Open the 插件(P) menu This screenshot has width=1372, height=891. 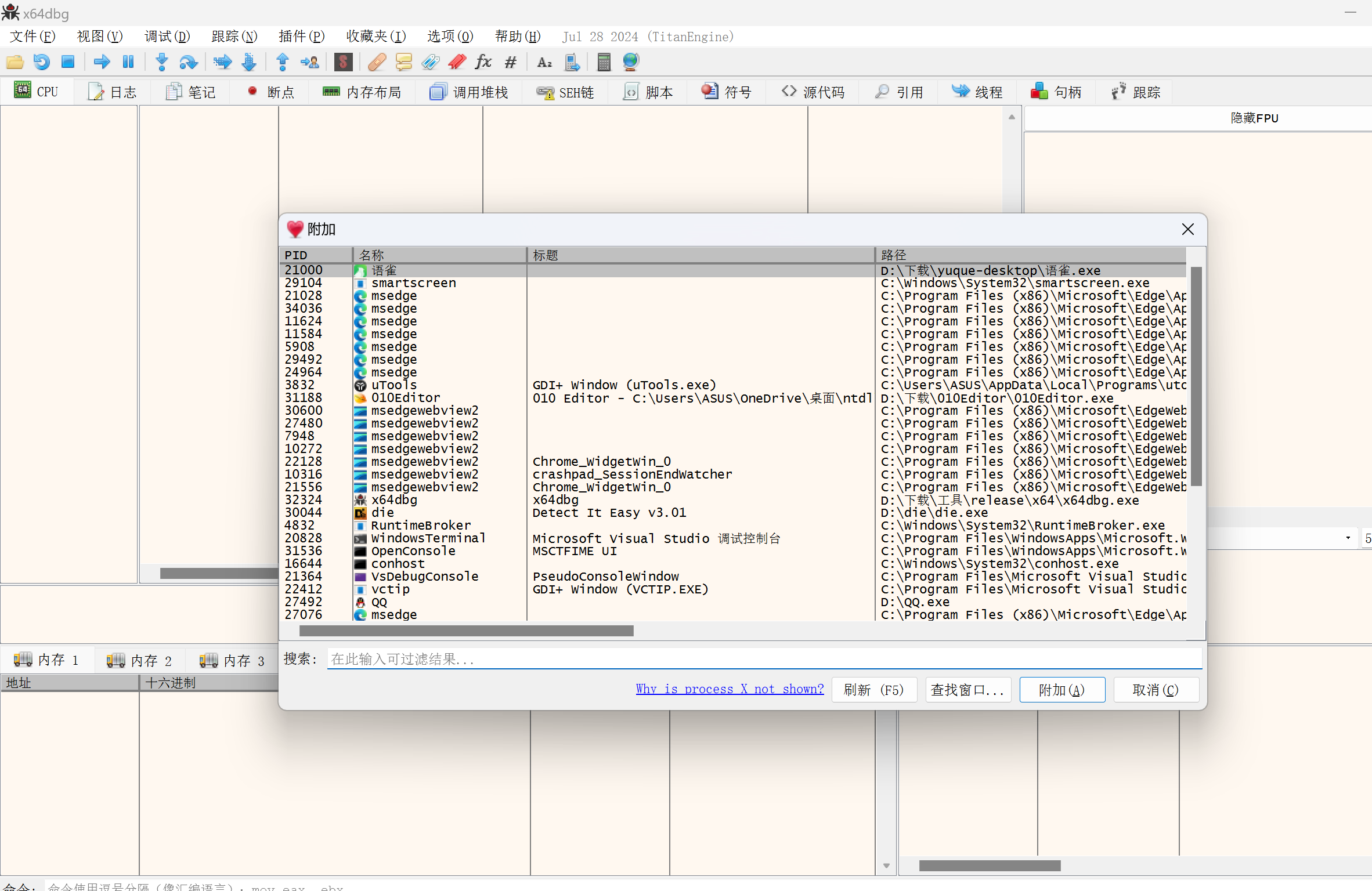pos(302,37)
